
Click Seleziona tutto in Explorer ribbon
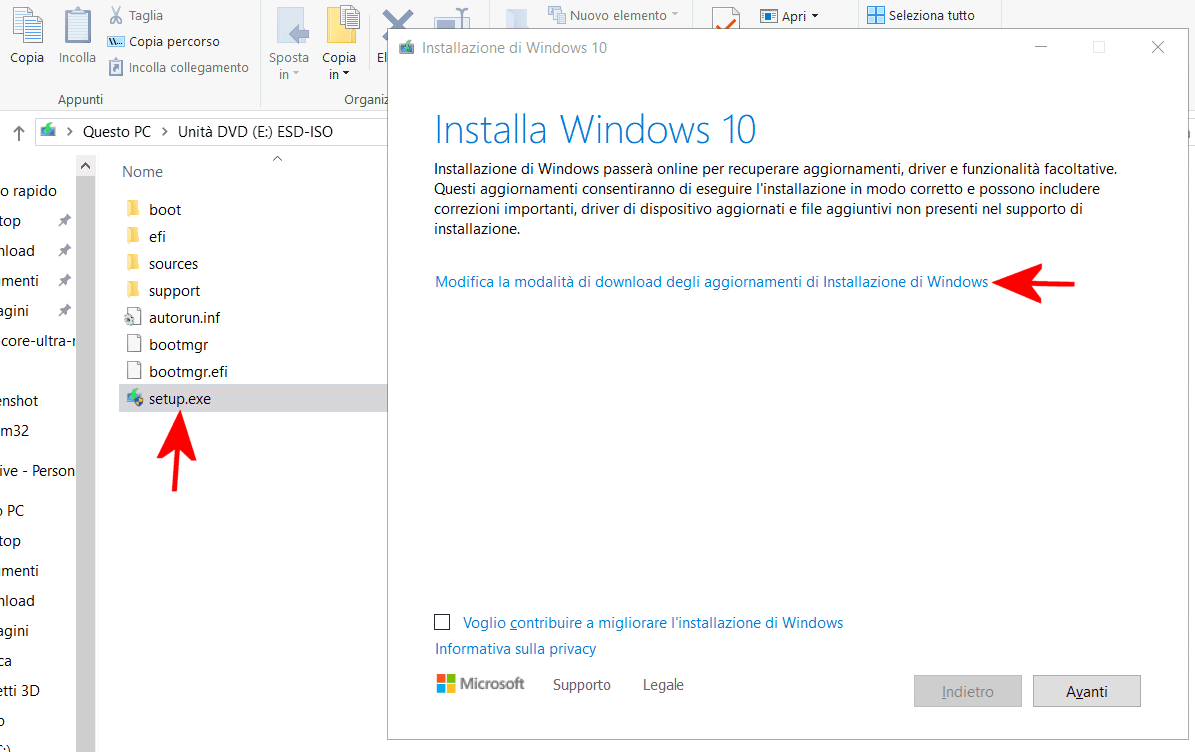(x=921, y=15)
